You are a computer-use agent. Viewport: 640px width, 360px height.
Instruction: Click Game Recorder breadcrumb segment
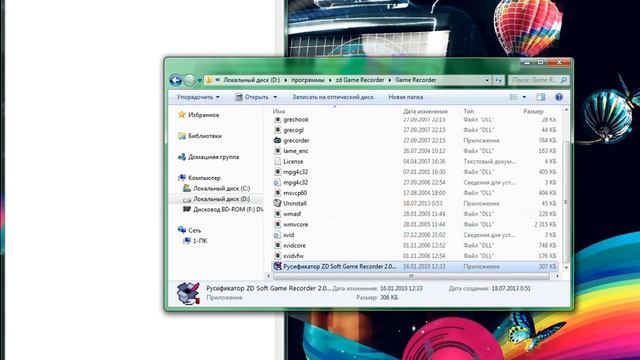click(416, 80)
